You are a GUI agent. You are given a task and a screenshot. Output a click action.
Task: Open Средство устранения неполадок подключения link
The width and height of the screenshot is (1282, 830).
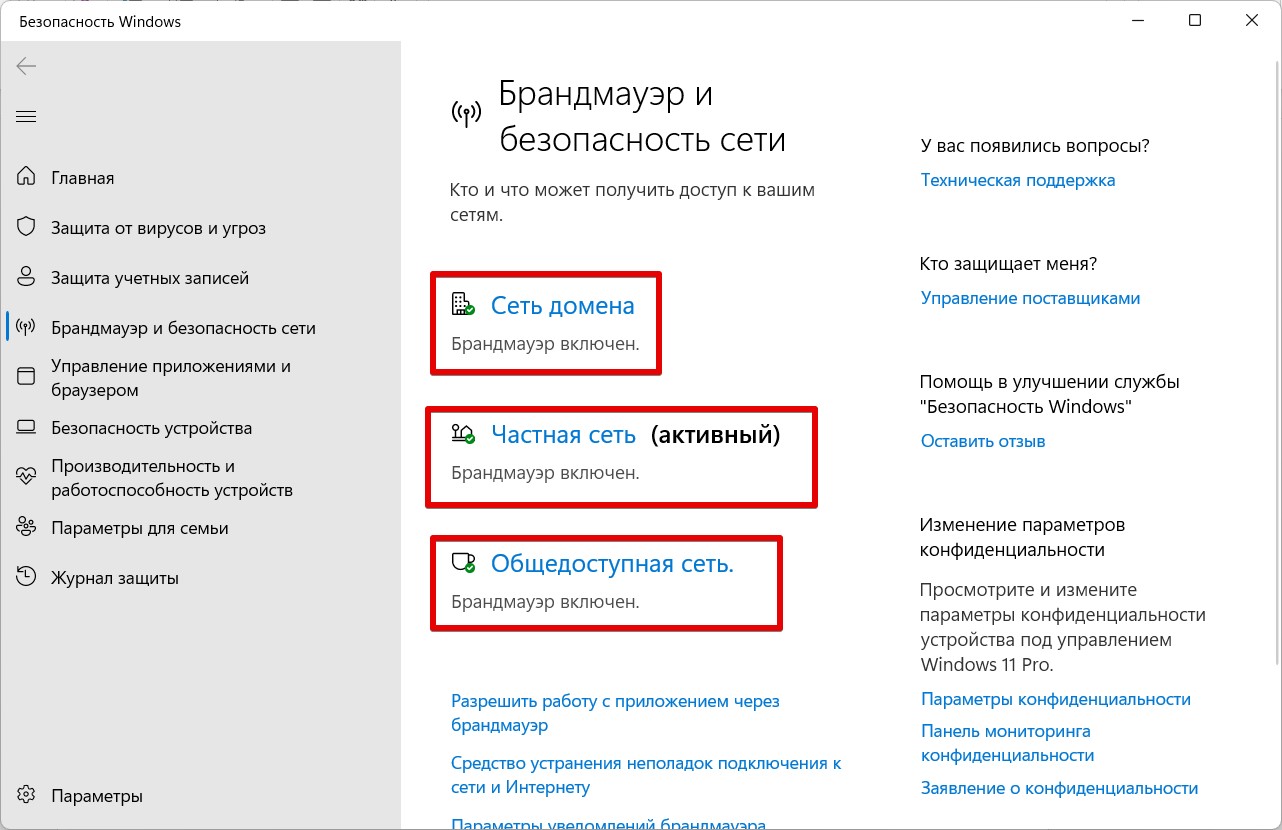(x=646, y=775)
